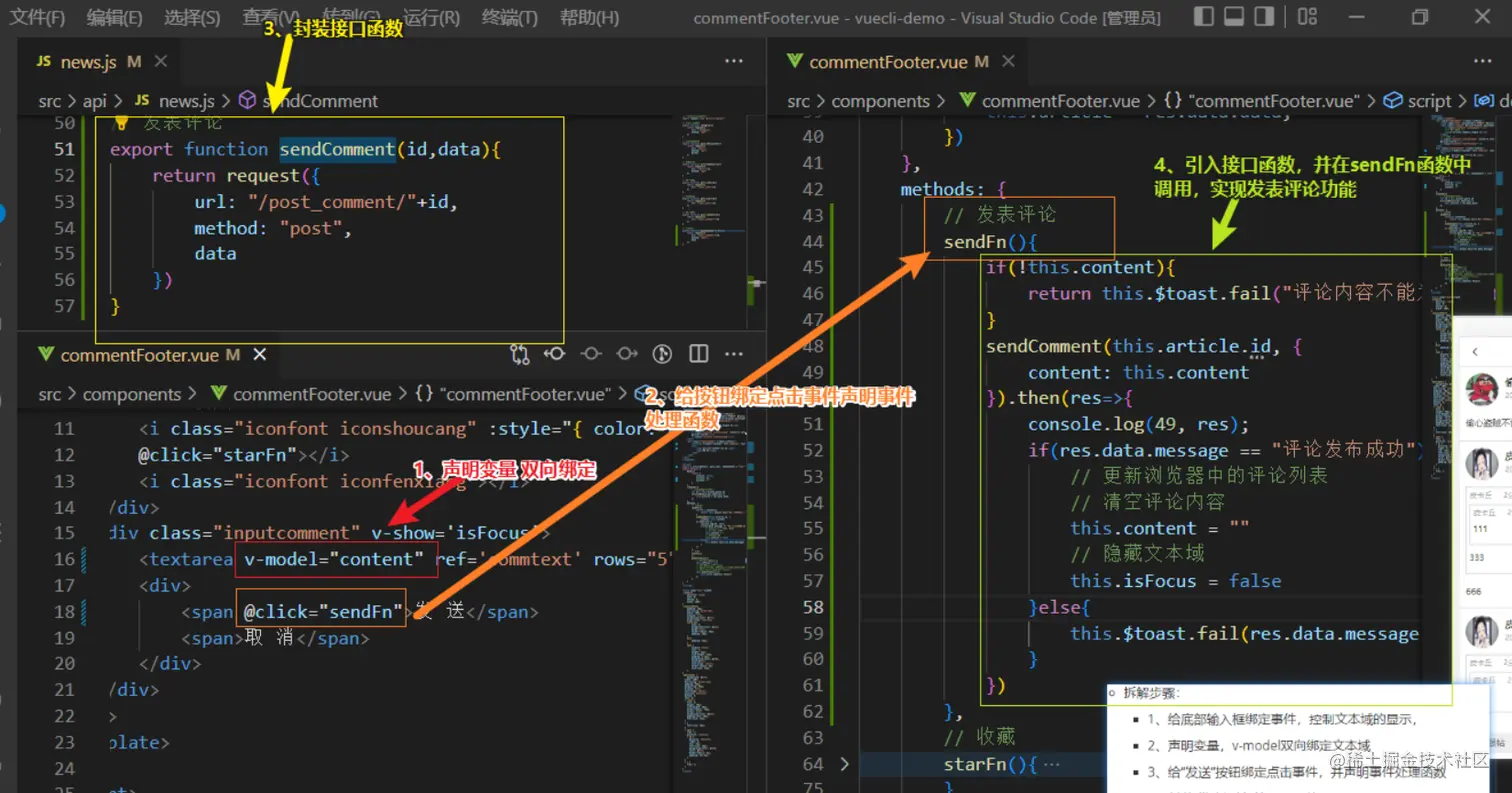The height and width of the screenshot is (793, 1512).
Task: Open the 选择(S) menu
Action: pyautogui.click(x=192, y=17)
